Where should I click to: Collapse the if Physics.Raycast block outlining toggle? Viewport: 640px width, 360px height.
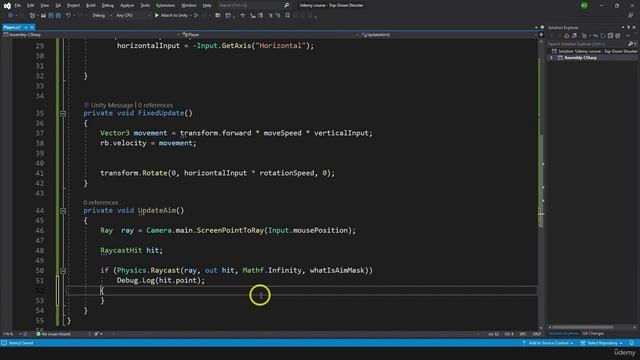pos(63,271)
